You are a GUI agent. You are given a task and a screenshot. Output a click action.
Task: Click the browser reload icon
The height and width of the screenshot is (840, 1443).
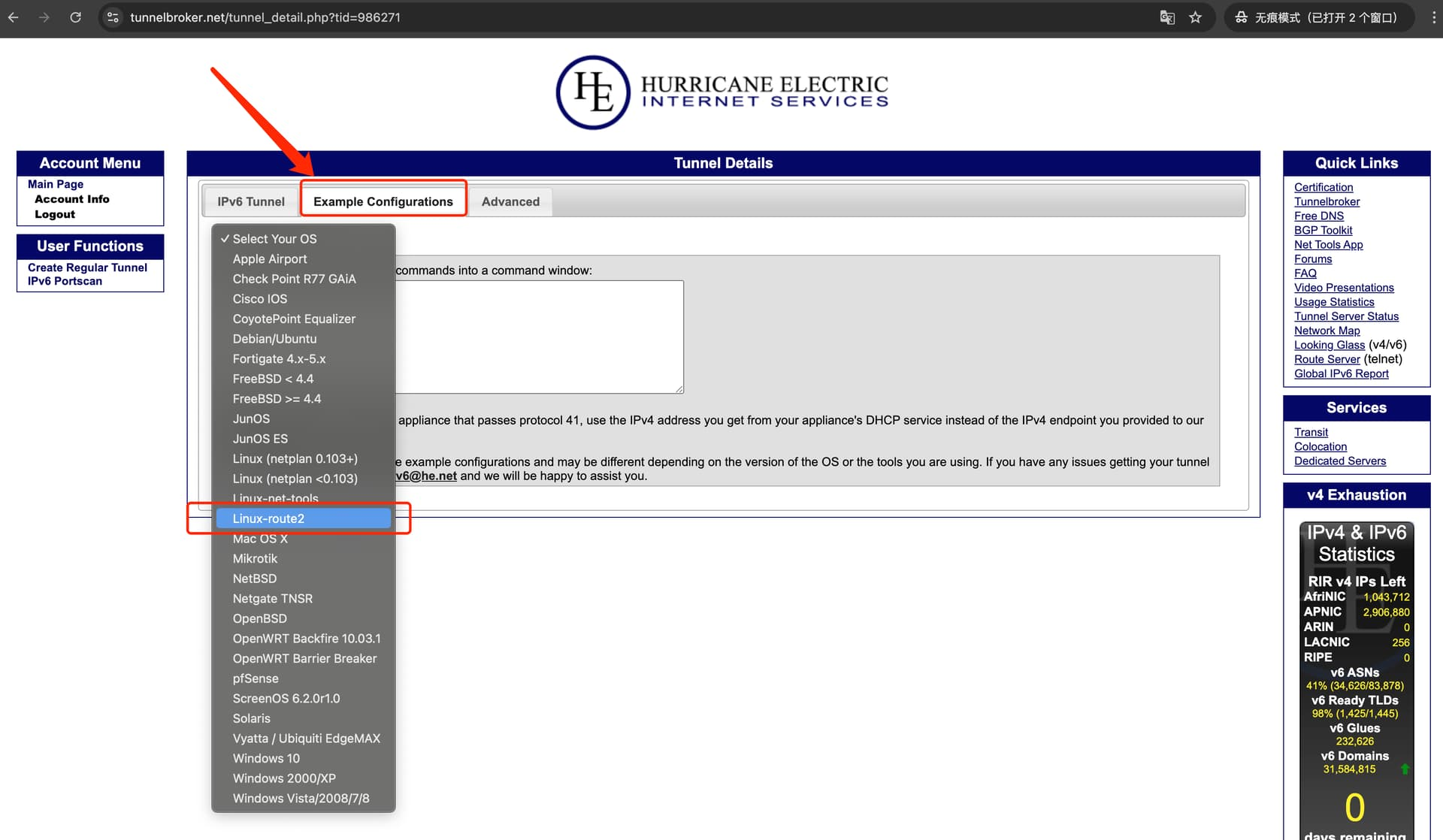tap(75, 17)
